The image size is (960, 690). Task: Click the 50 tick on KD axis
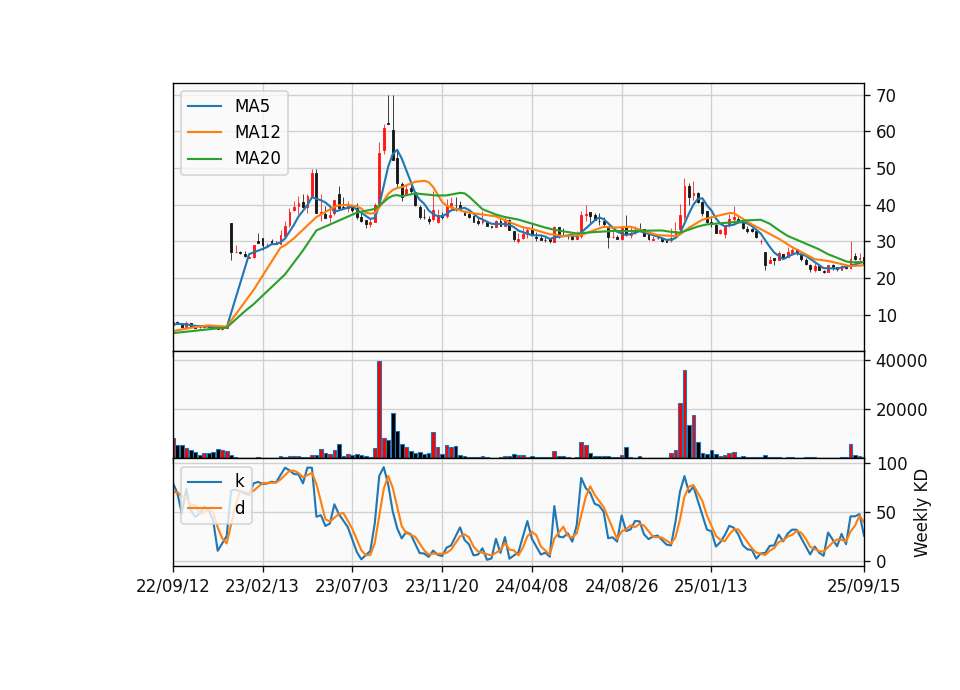886,512
